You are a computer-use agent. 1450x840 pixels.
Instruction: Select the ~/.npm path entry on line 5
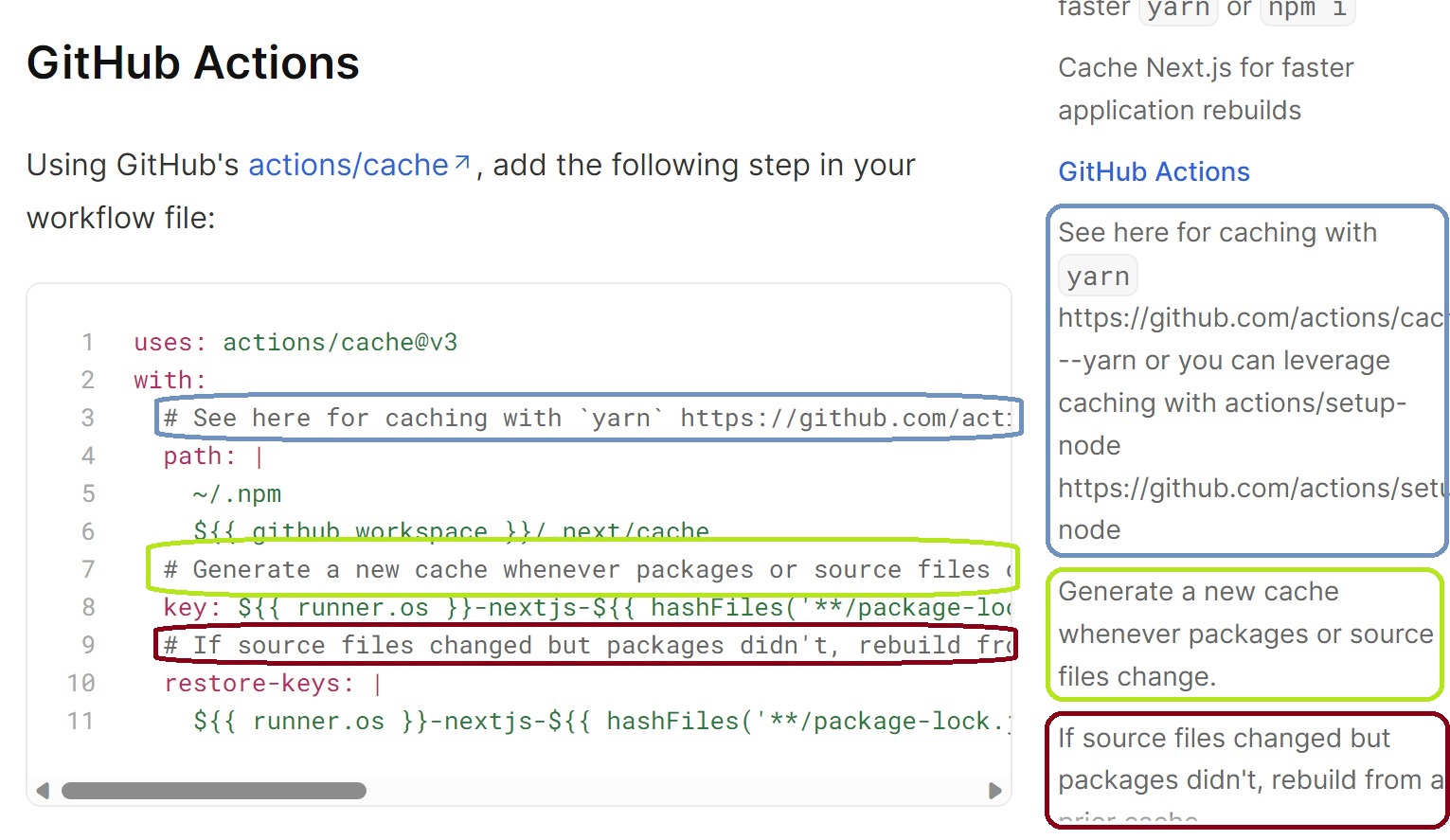tap(236, 493)
